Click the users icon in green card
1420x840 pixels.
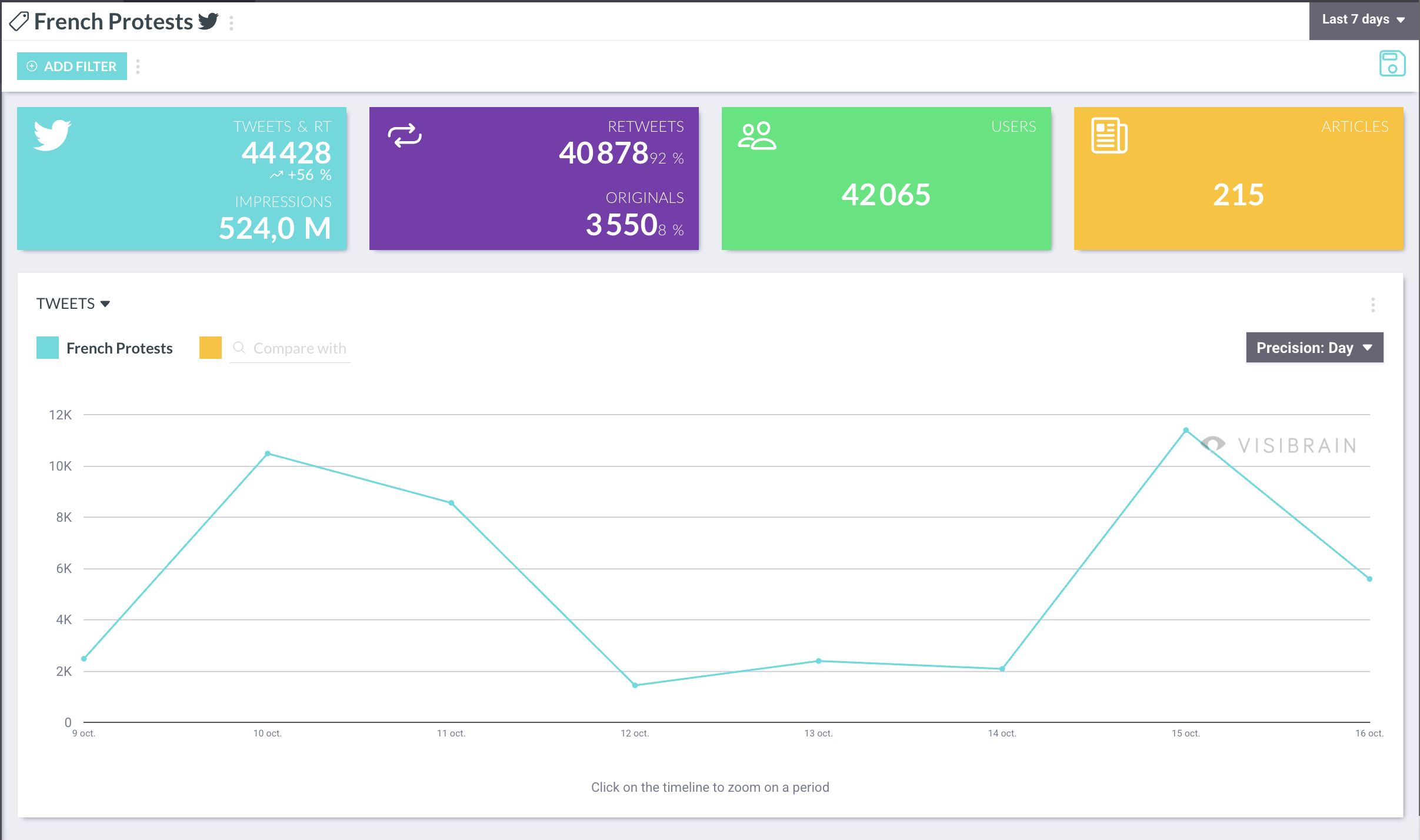(757, 136)
